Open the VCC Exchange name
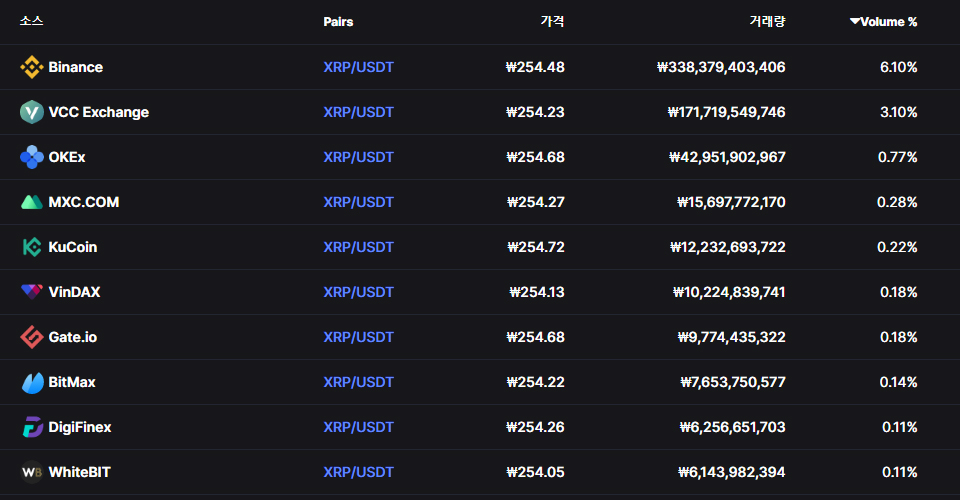The image size is (960, 500). click(99, 112)
